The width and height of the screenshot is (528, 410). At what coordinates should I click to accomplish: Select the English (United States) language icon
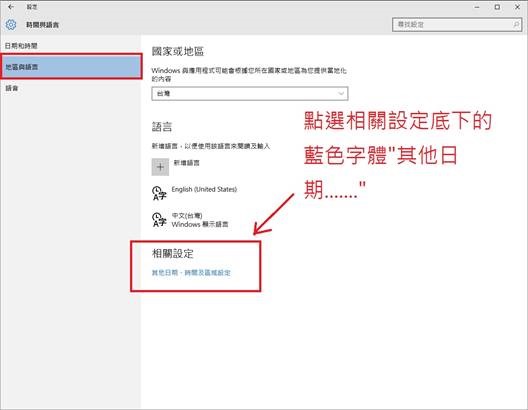click(x=159, y=193)
